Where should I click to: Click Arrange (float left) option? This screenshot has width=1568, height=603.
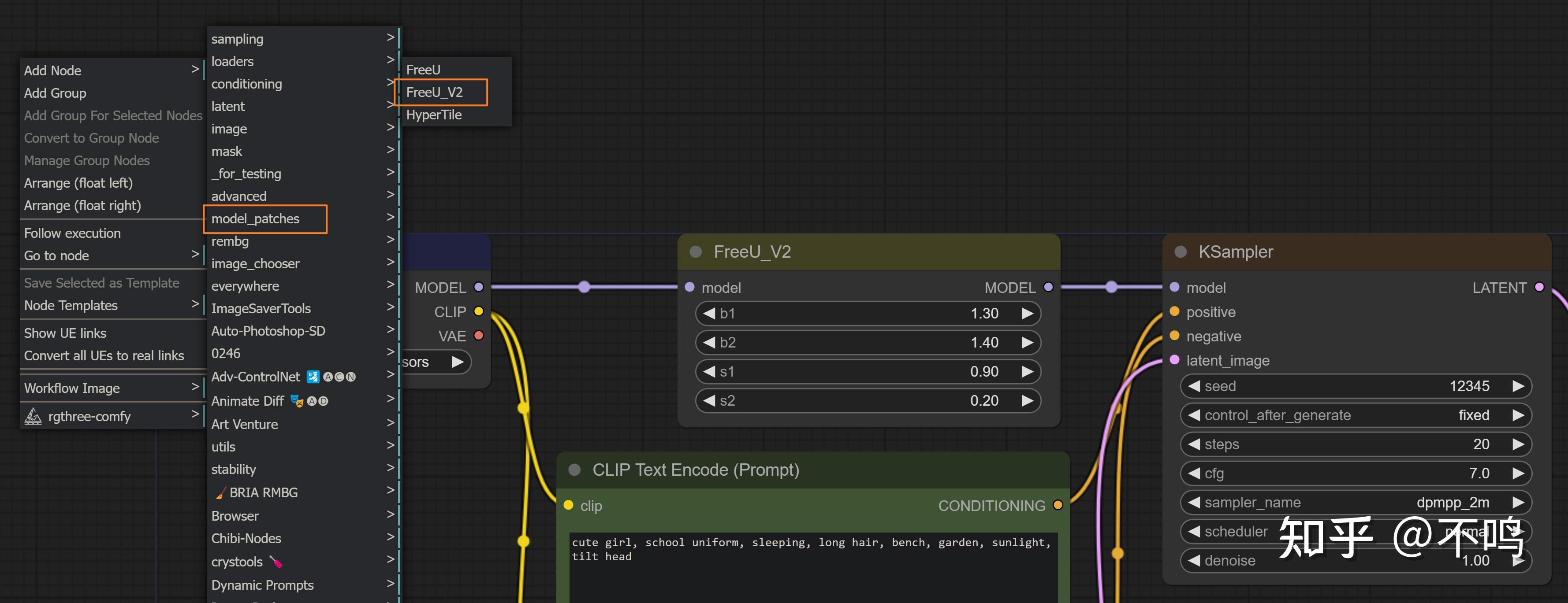click(78, 183)
